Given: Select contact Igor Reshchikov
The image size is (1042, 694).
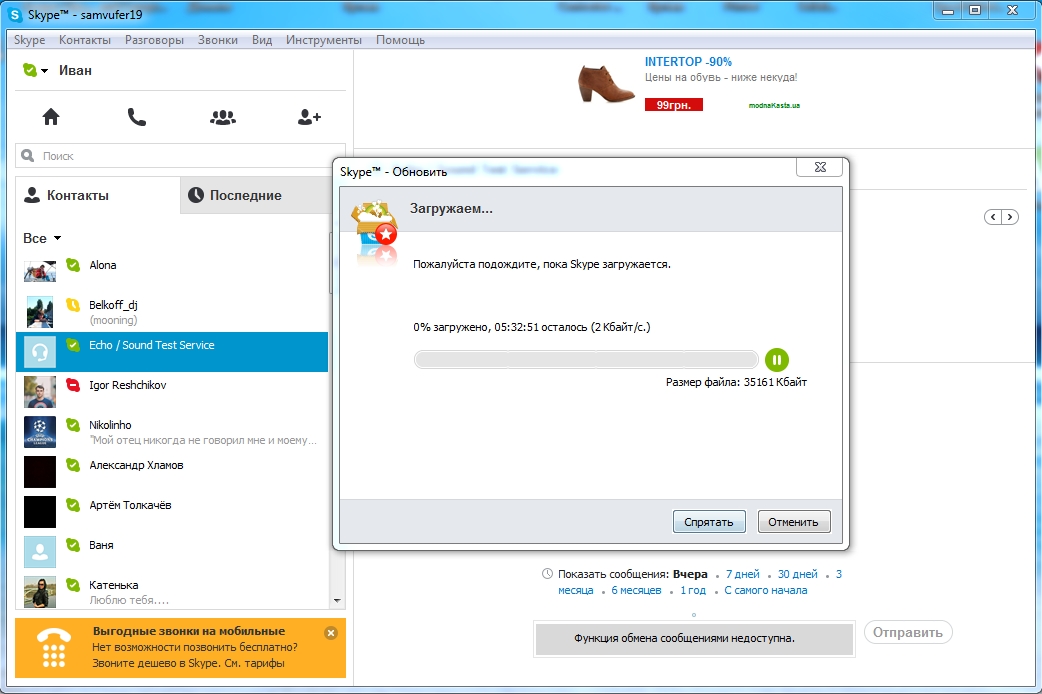Looking at the screenshot, I should point(172,392).
